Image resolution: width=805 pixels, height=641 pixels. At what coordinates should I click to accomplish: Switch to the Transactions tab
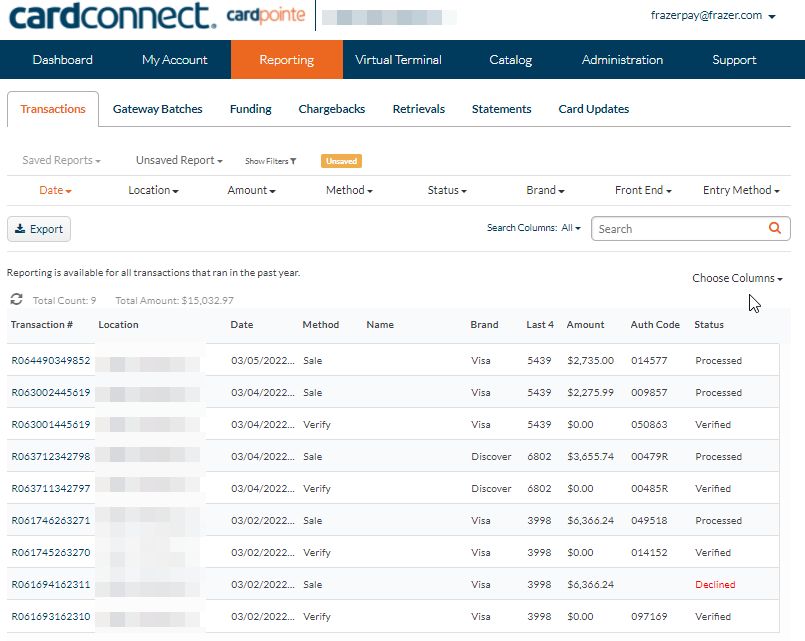point(53,109)
